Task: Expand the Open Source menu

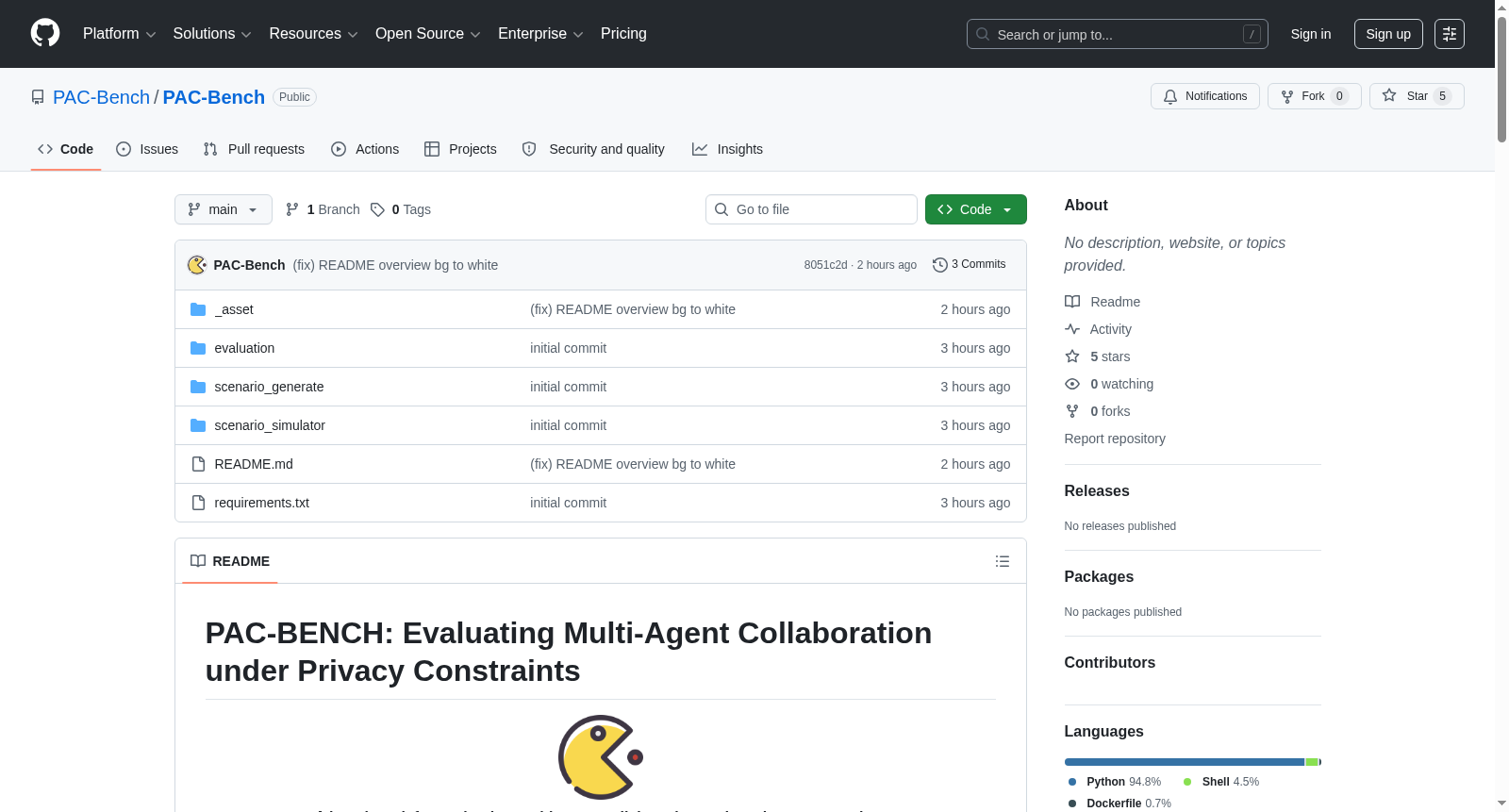Action: coord(428,34)
